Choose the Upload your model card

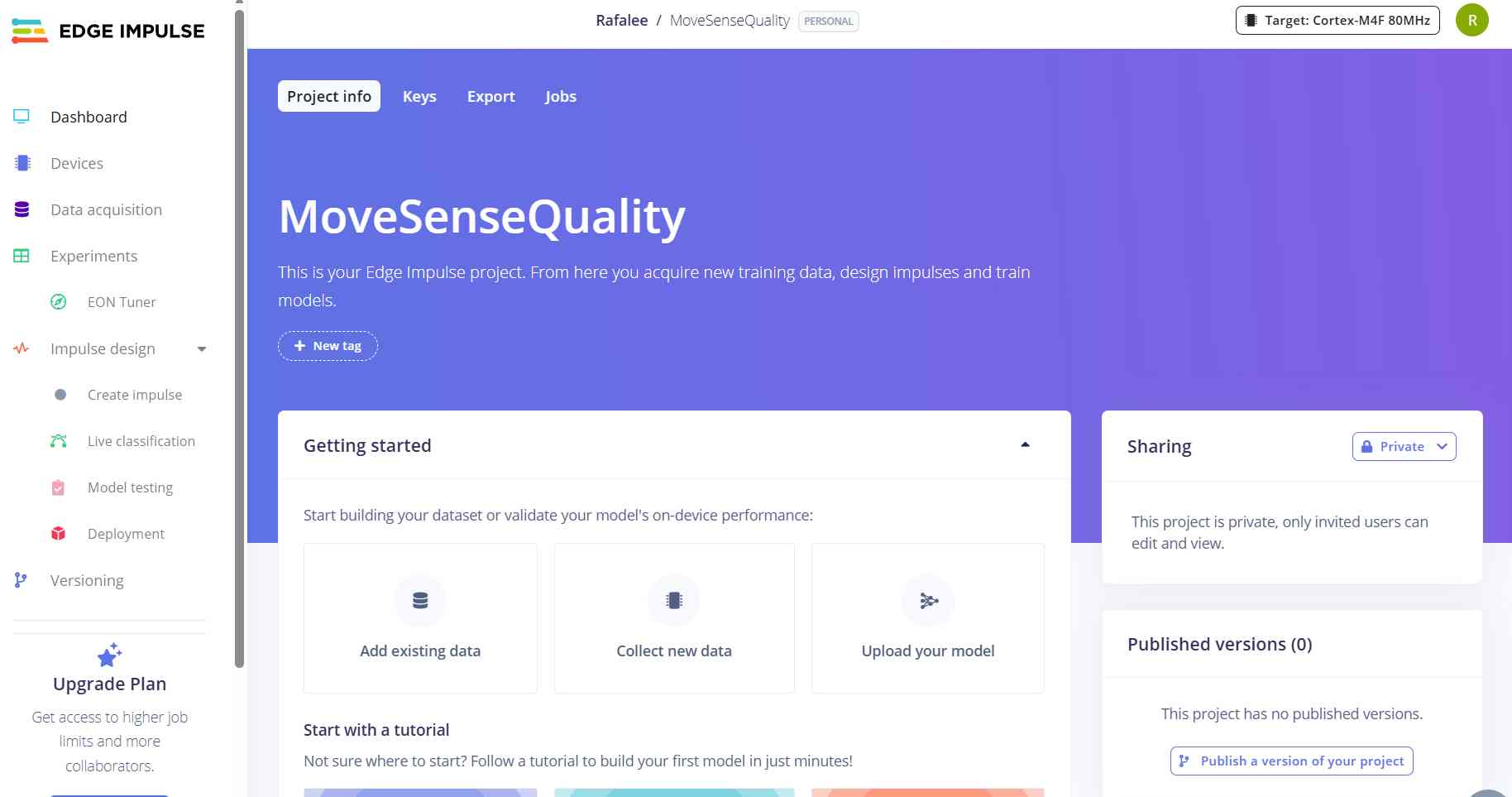click(x=928, y=618)
